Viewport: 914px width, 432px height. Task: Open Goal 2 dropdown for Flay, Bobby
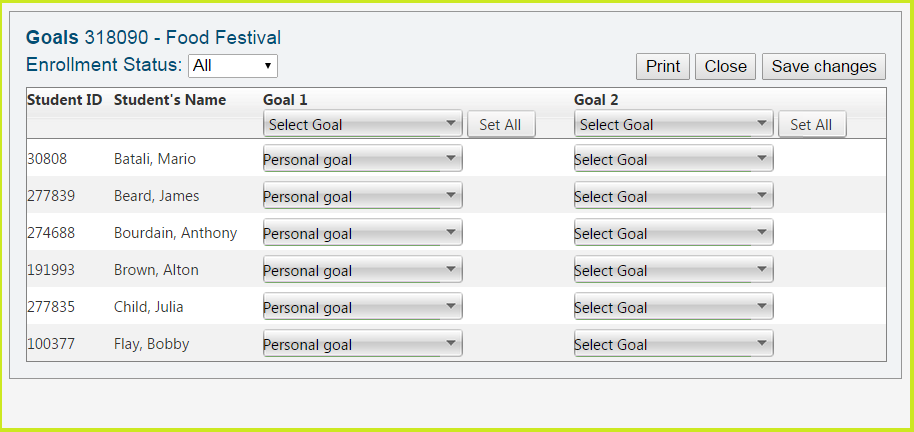pyautogui.click(x=673, y=345)
